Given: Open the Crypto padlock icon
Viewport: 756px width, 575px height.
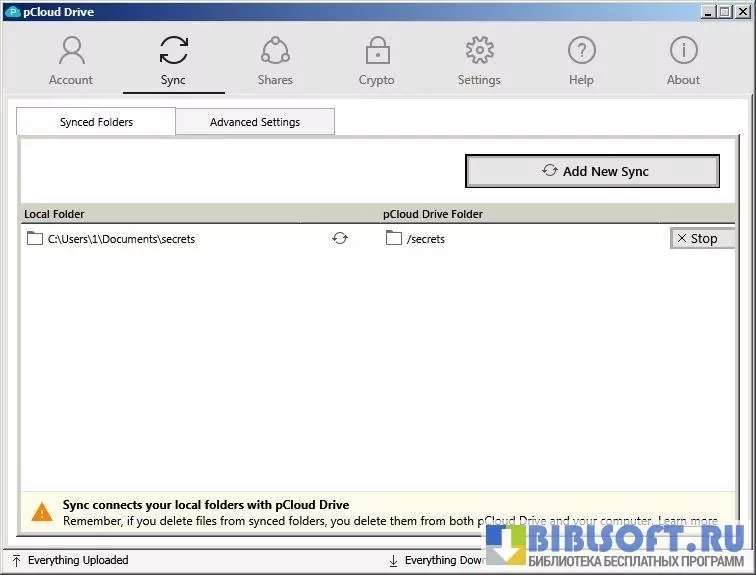Looking at the screenshot, I should coord(377,50).
